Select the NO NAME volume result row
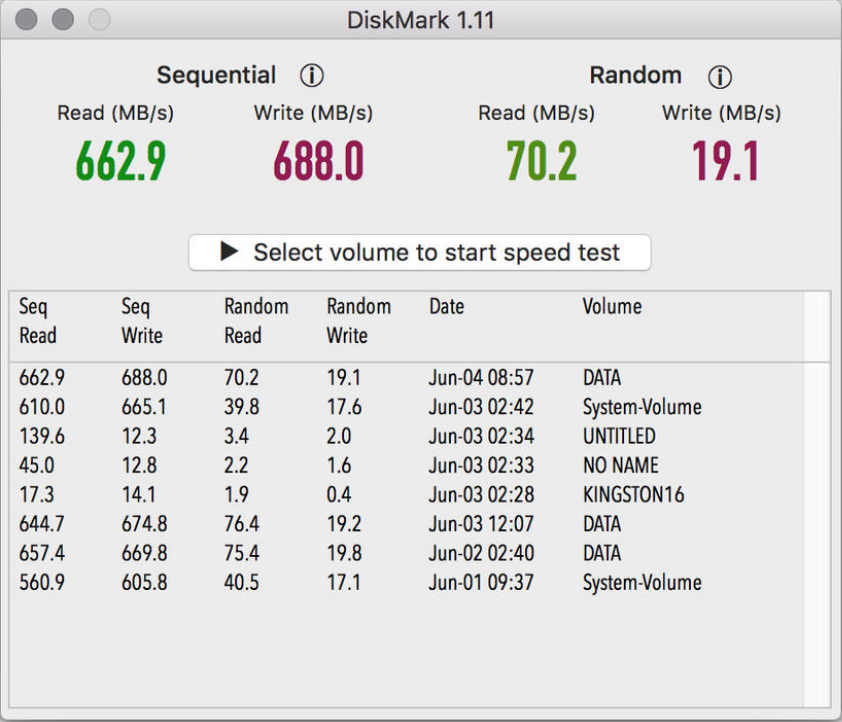This screenshot has height=722, width=842. click(x=400, y=465)
